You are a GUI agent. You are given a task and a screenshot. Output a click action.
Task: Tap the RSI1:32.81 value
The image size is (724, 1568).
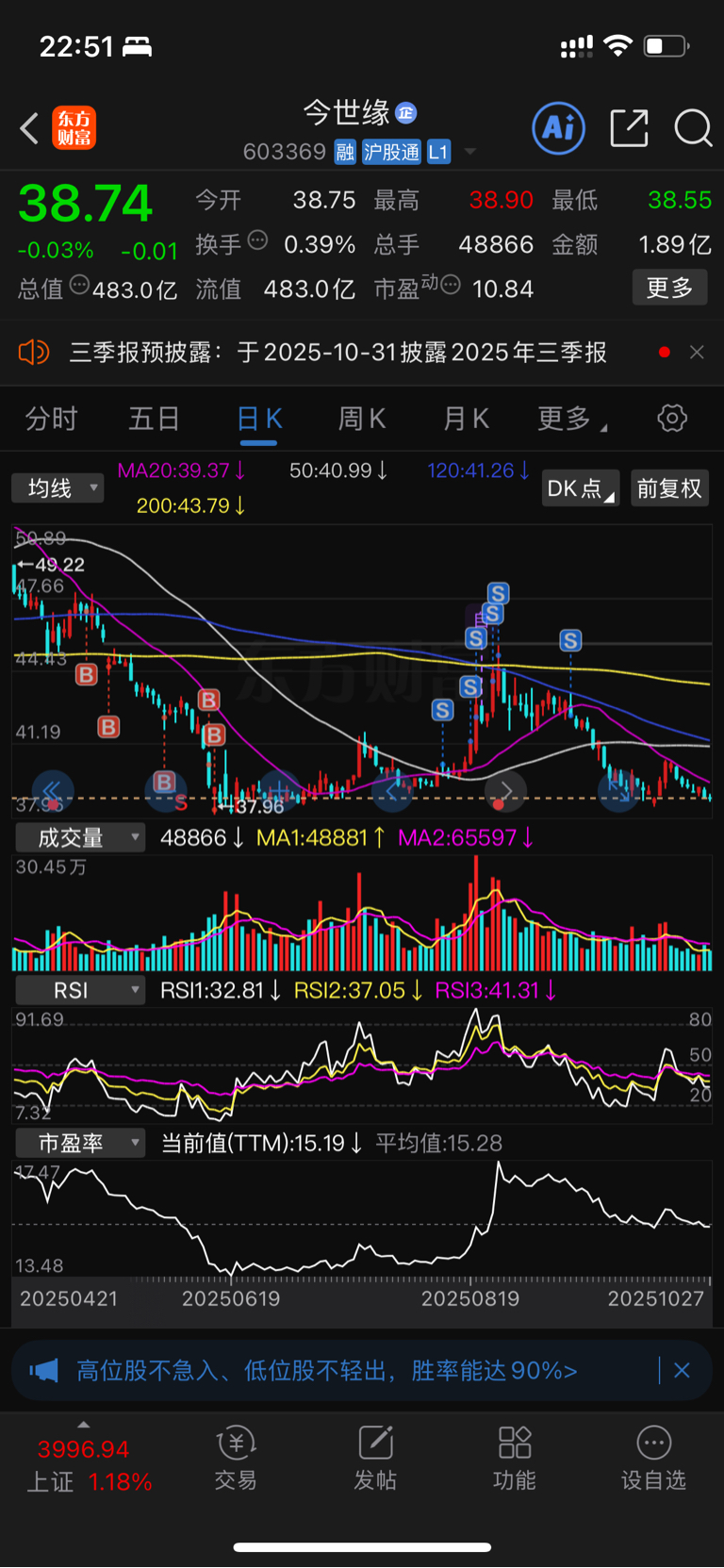pyautogui.click(x=221, y=990)
